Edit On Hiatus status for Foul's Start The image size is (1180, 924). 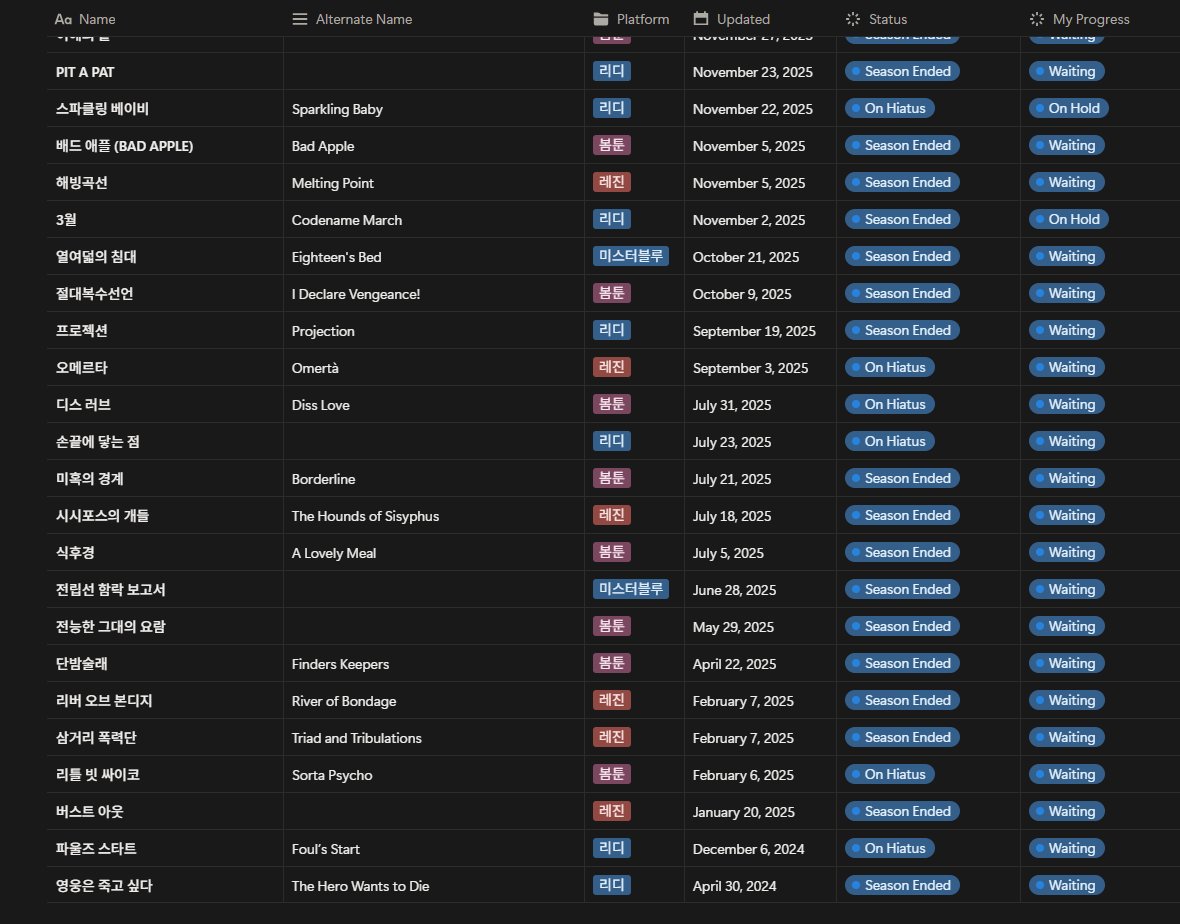tap(890, 848)
